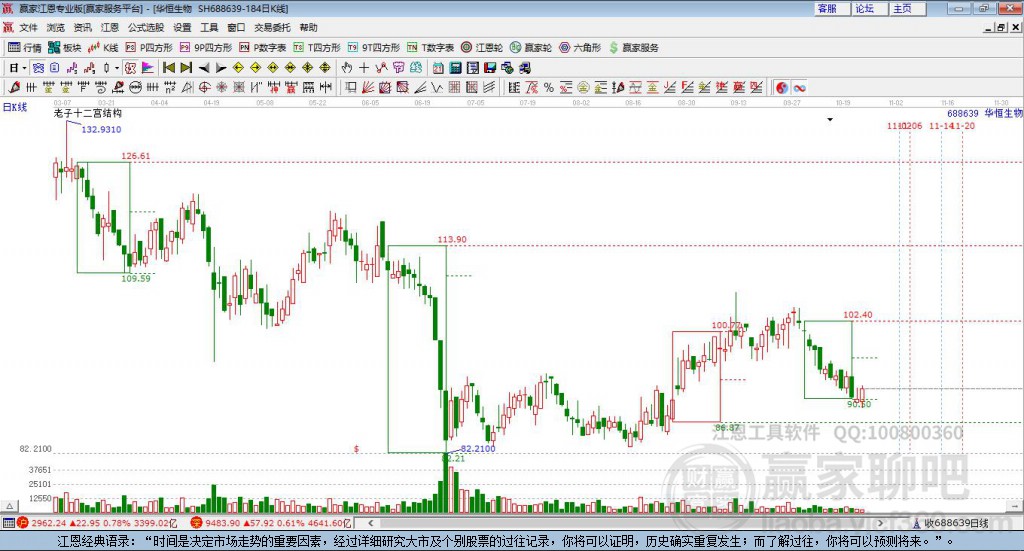1024x551 pixels.
Task: Toggle the flag marker icon
Action: [148, 68]
